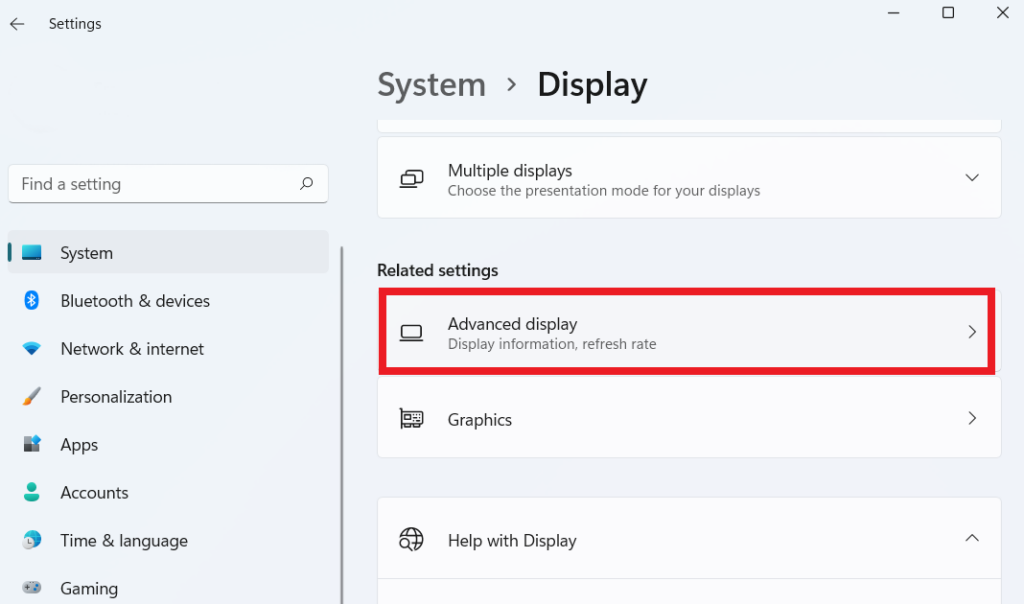Expand the Multiple displays section
The image size is (1024, 604).
[971, 177]
